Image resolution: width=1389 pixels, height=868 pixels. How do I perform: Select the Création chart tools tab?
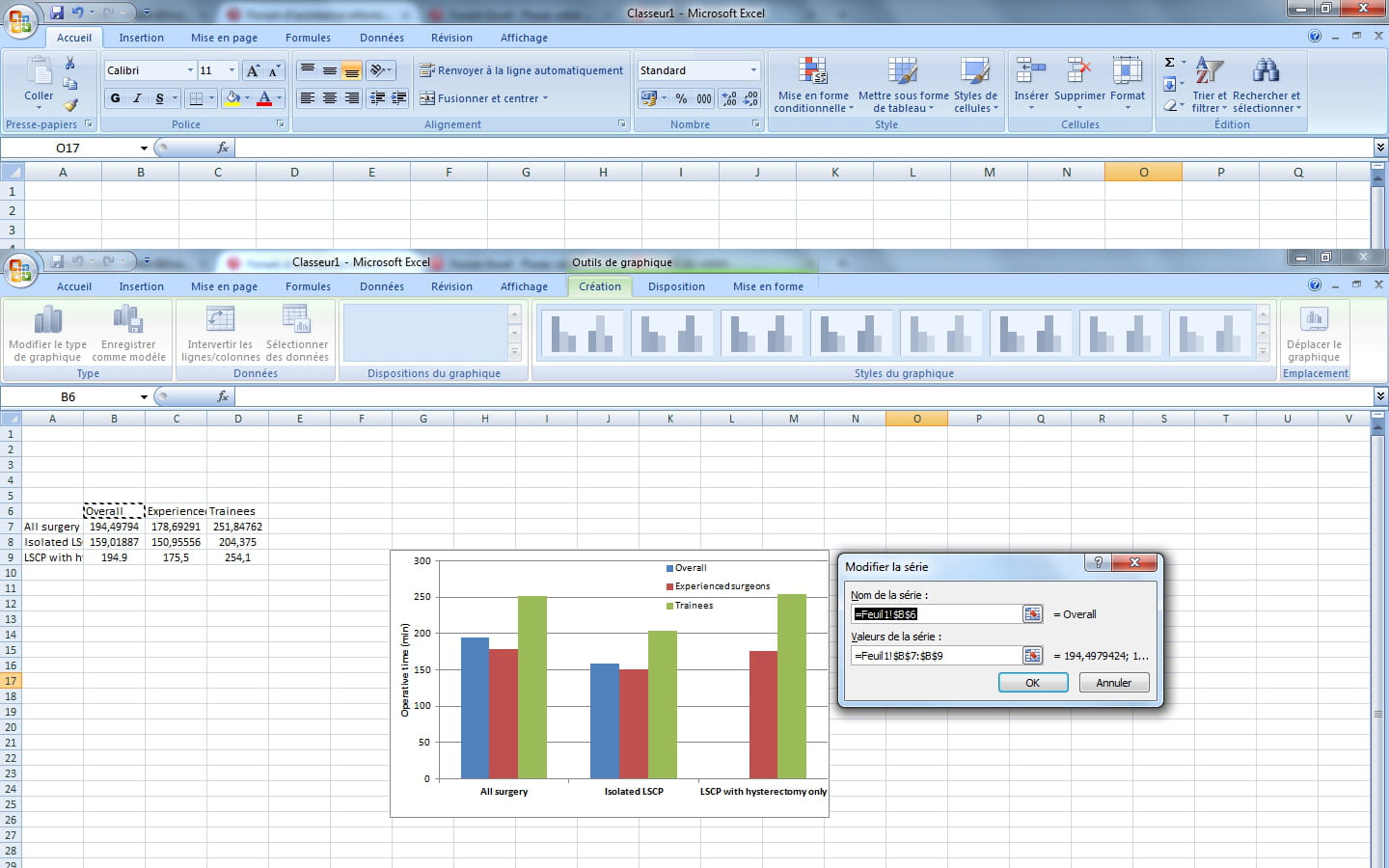(600, 286)
